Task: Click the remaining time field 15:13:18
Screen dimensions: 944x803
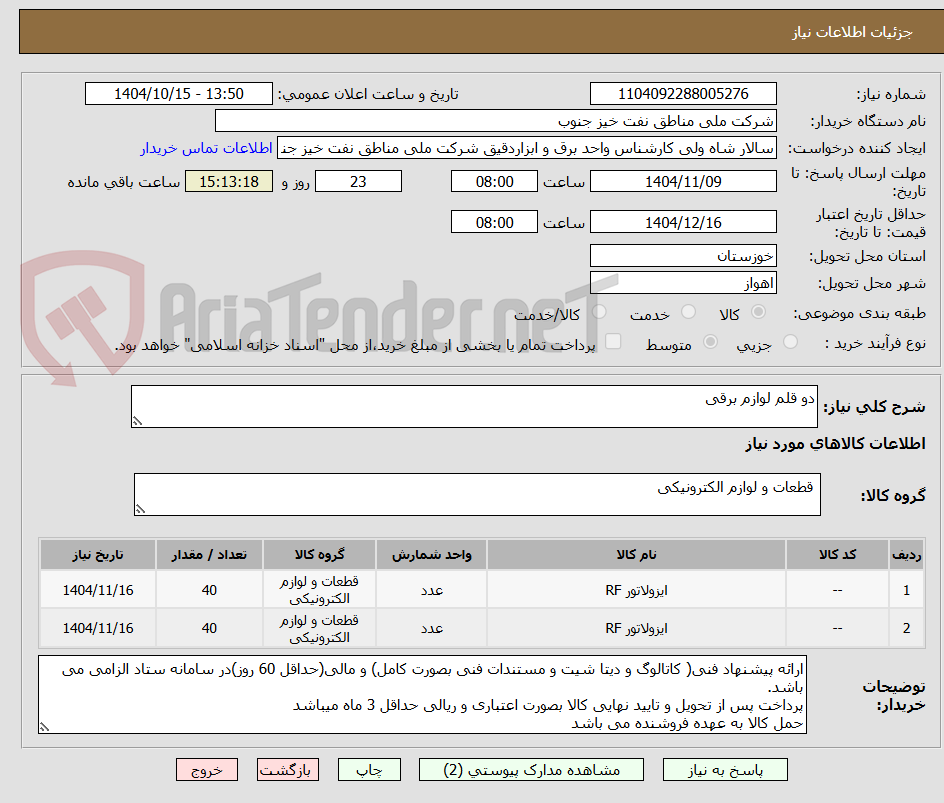Action: [229, 181]
